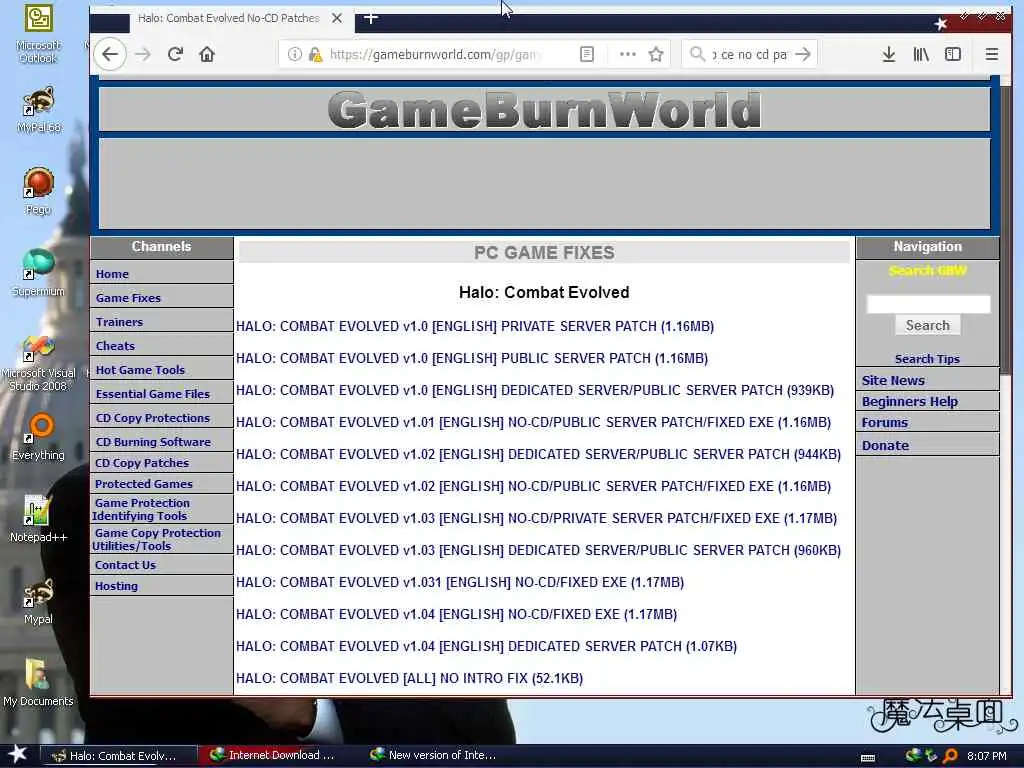The image size is (1024, 768).
Task: Open Site News in Navigation
Action: click(893, 380)
